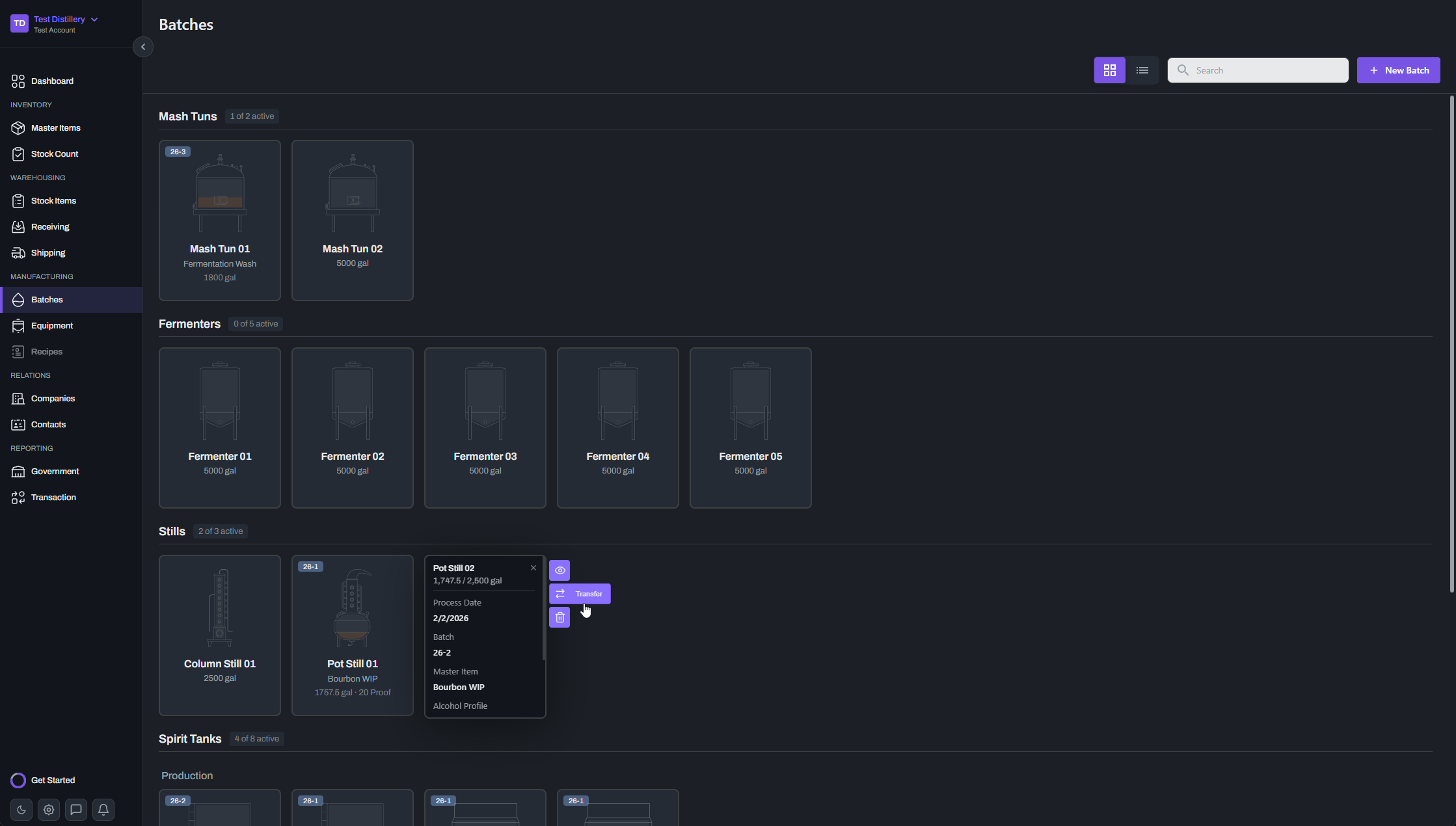Open Equipment in the sidebar

52,325
